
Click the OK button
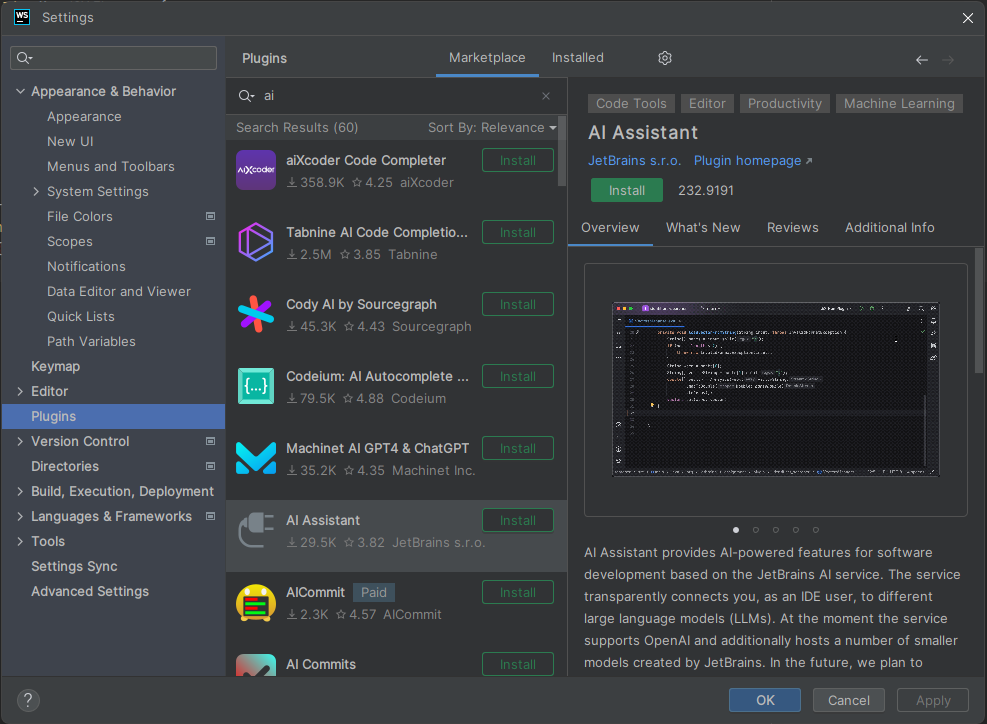[x=765, y=700]
